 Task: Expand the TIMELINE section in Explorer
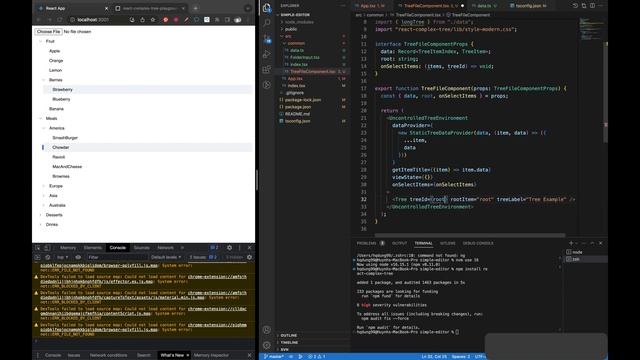pos(289,342)
